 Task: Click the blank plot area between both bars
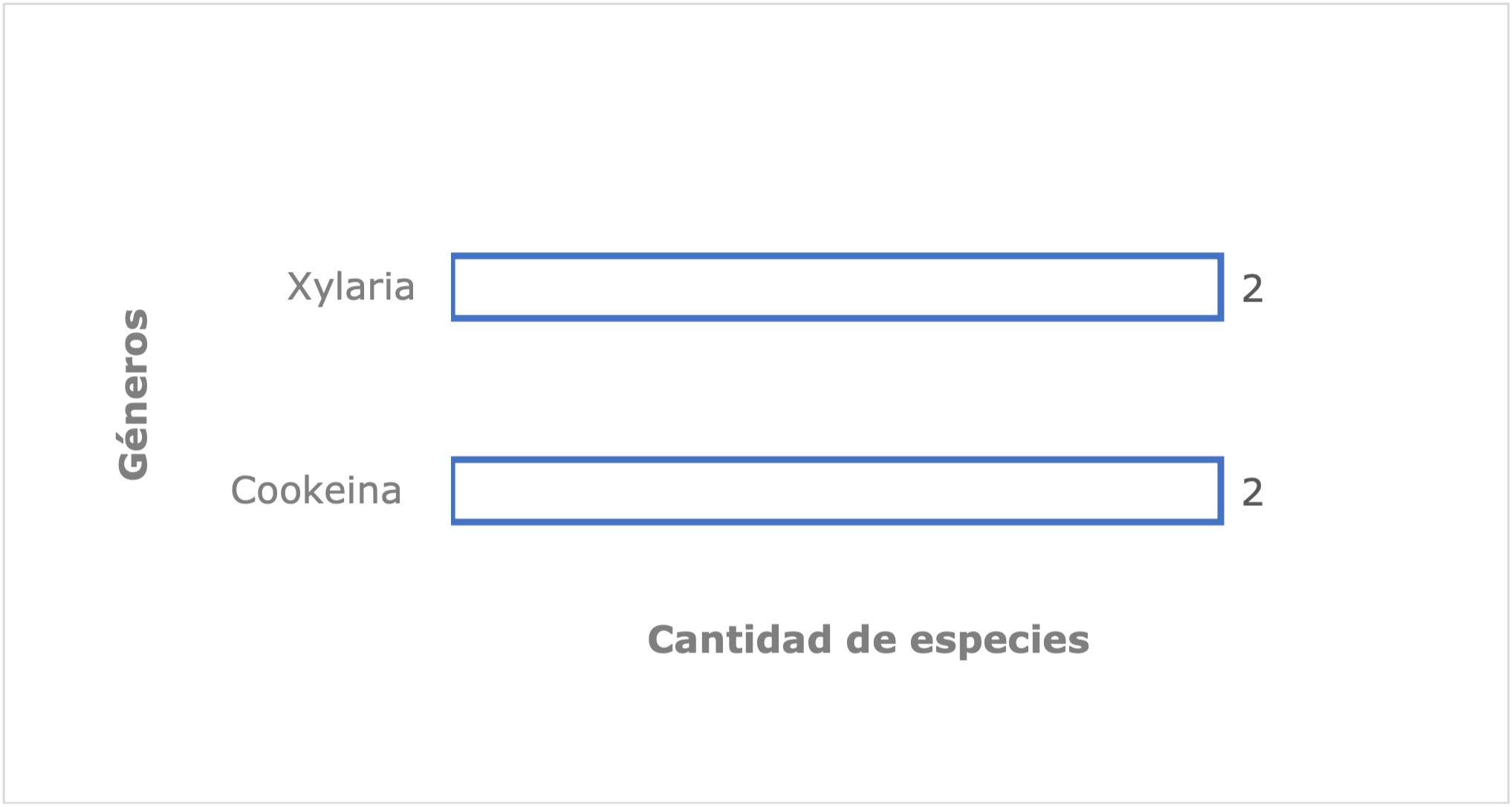point(837,389)
